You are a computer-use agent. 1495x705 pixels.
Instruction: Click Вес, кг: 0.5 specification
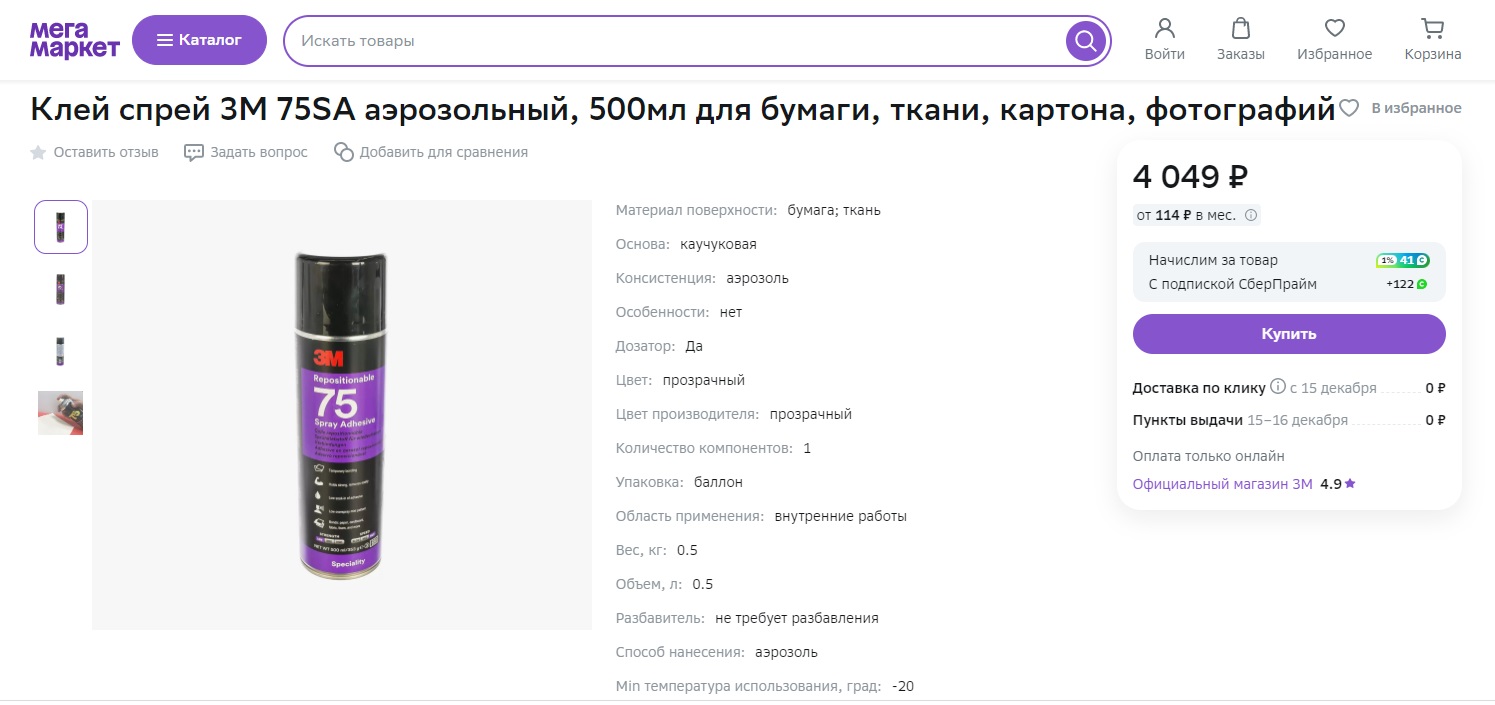click(x=657, y=550)
